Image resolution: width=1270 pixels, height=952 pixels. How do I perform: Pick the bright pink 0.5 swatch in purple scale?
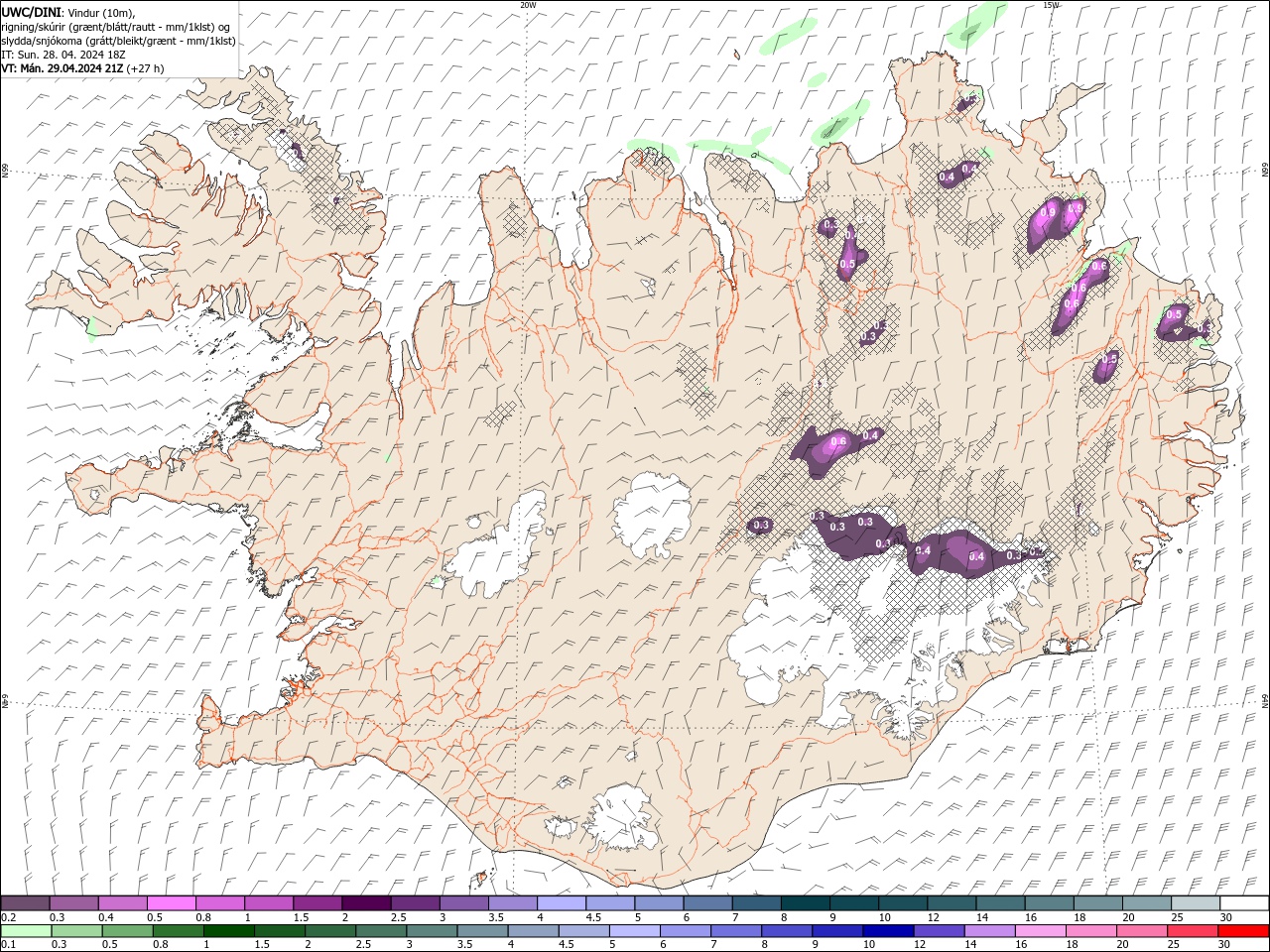(171, 902)
